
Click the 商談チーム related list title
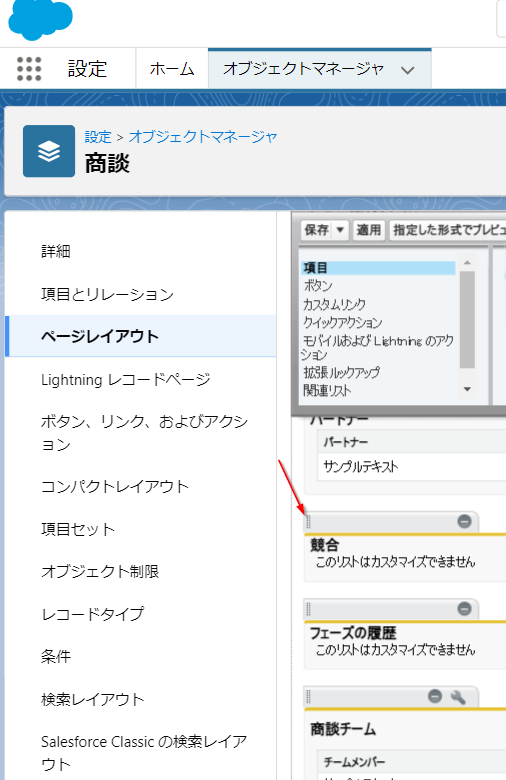[x=343, y=729]
